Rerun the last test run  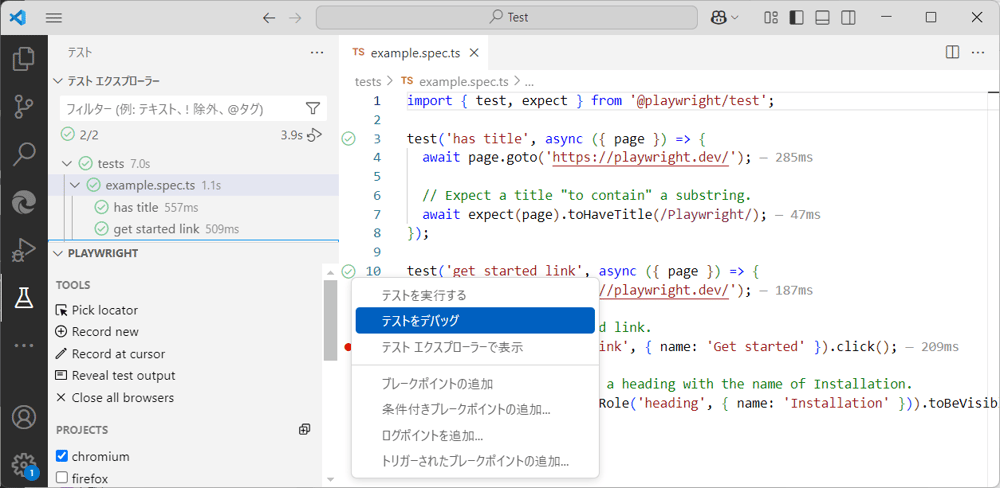point(314,135)
